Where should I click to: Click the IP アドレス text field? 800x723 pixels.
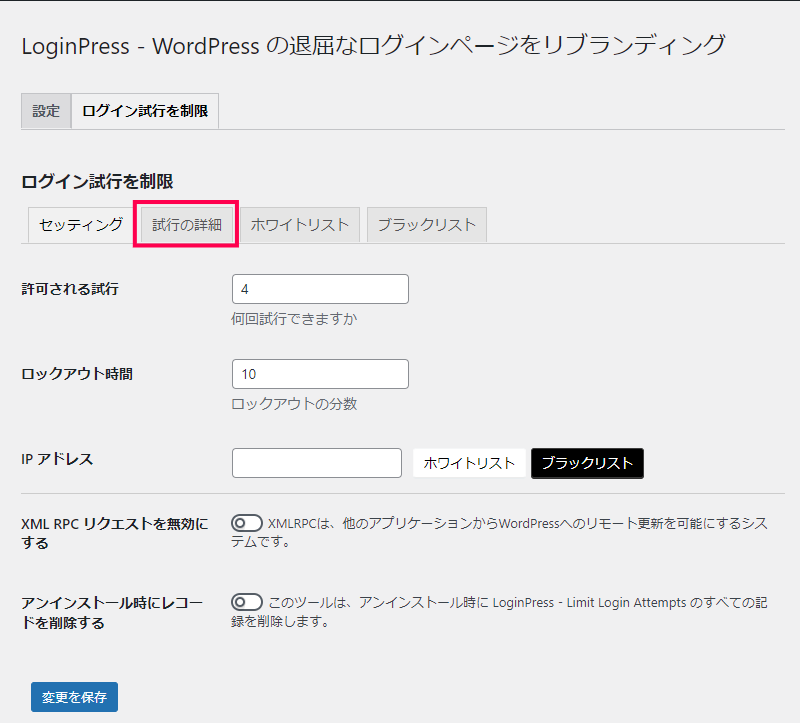(317, 463)
